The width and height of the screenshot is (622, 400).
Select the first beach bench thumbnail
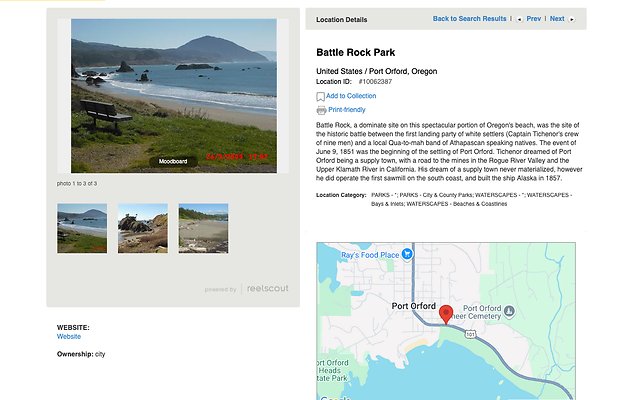(x=82, y=228)
